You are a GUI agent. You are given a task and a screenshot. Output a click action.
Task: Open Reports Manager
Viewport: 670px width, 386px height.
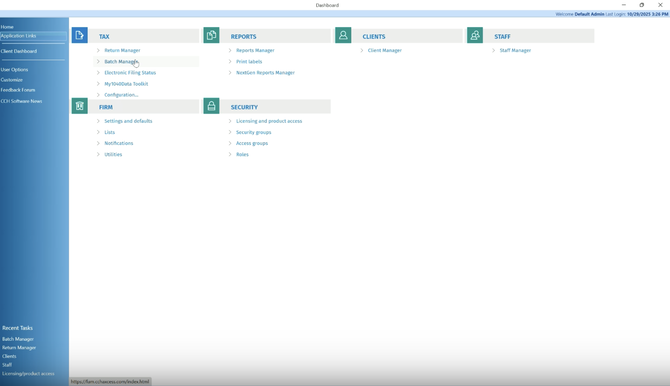255,50
